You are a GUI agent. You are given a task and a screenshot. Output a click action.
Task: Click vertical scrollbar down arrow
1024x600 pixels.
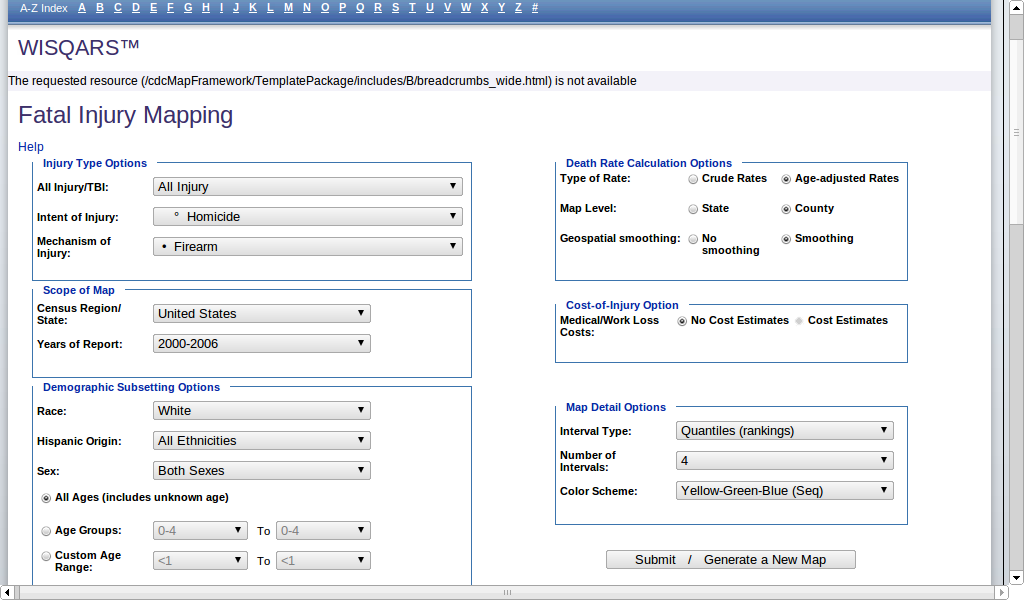coord(1015,576)
